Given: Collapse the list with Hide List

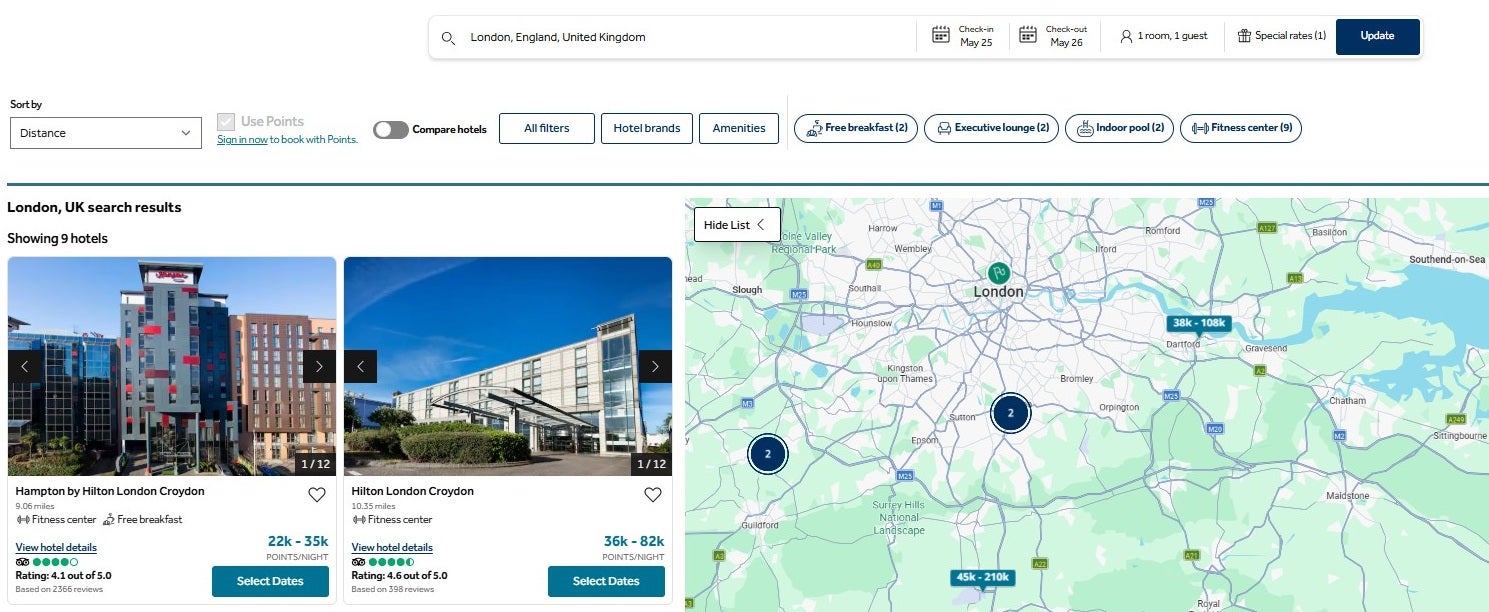Looking at the screenshot, I should 737,225.
